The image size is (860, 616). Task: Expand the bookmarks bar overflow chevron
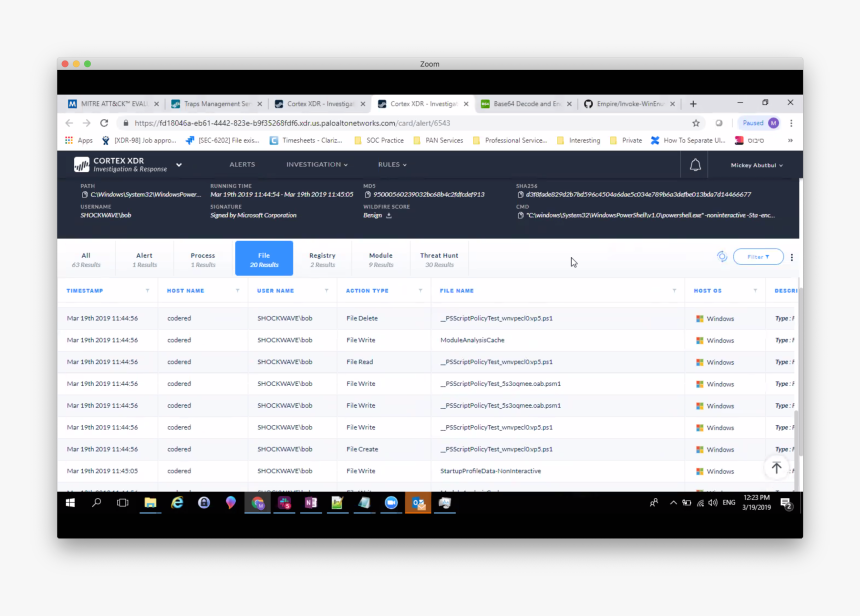[790, 140]
